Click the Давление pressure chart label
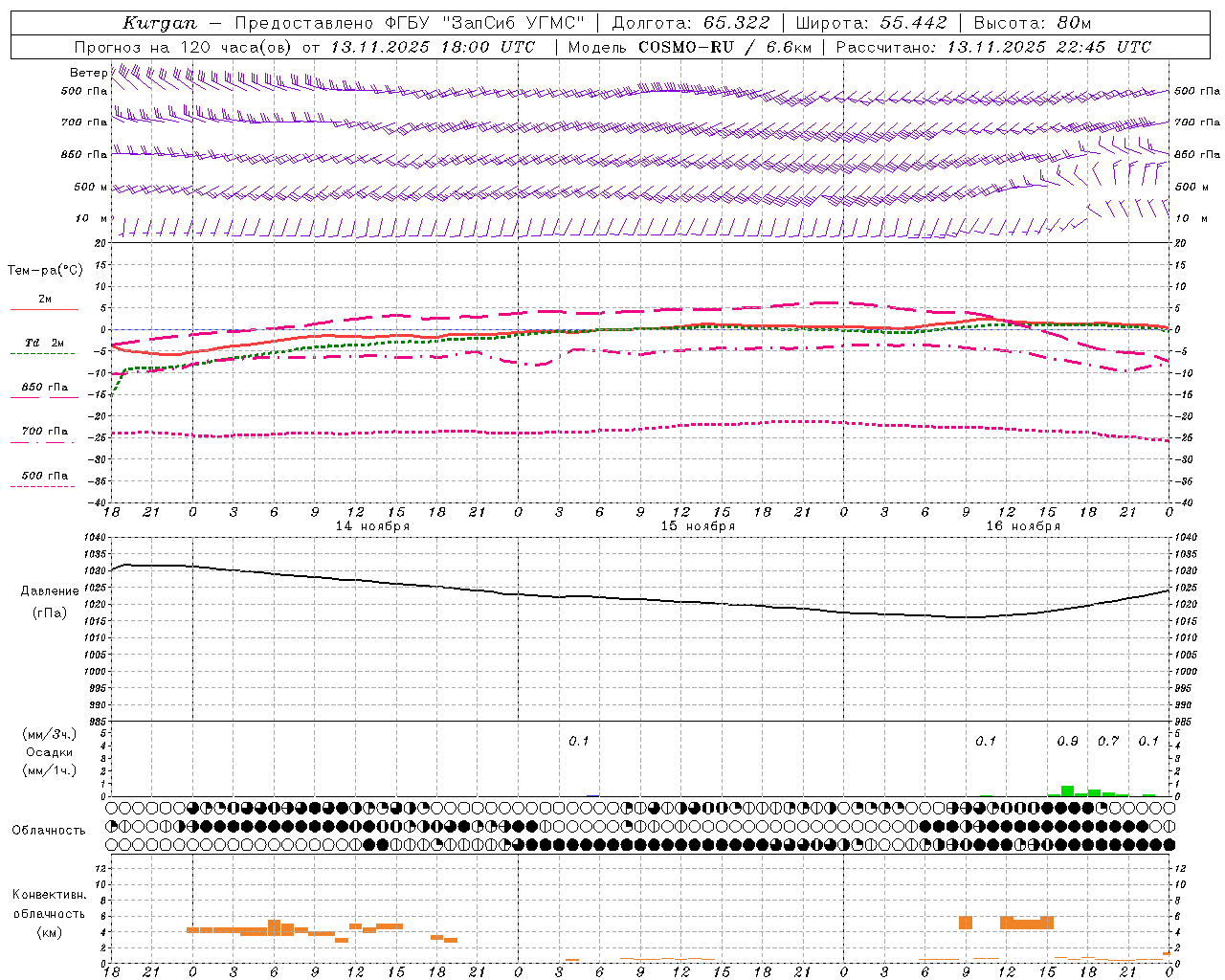 (50, 591)
